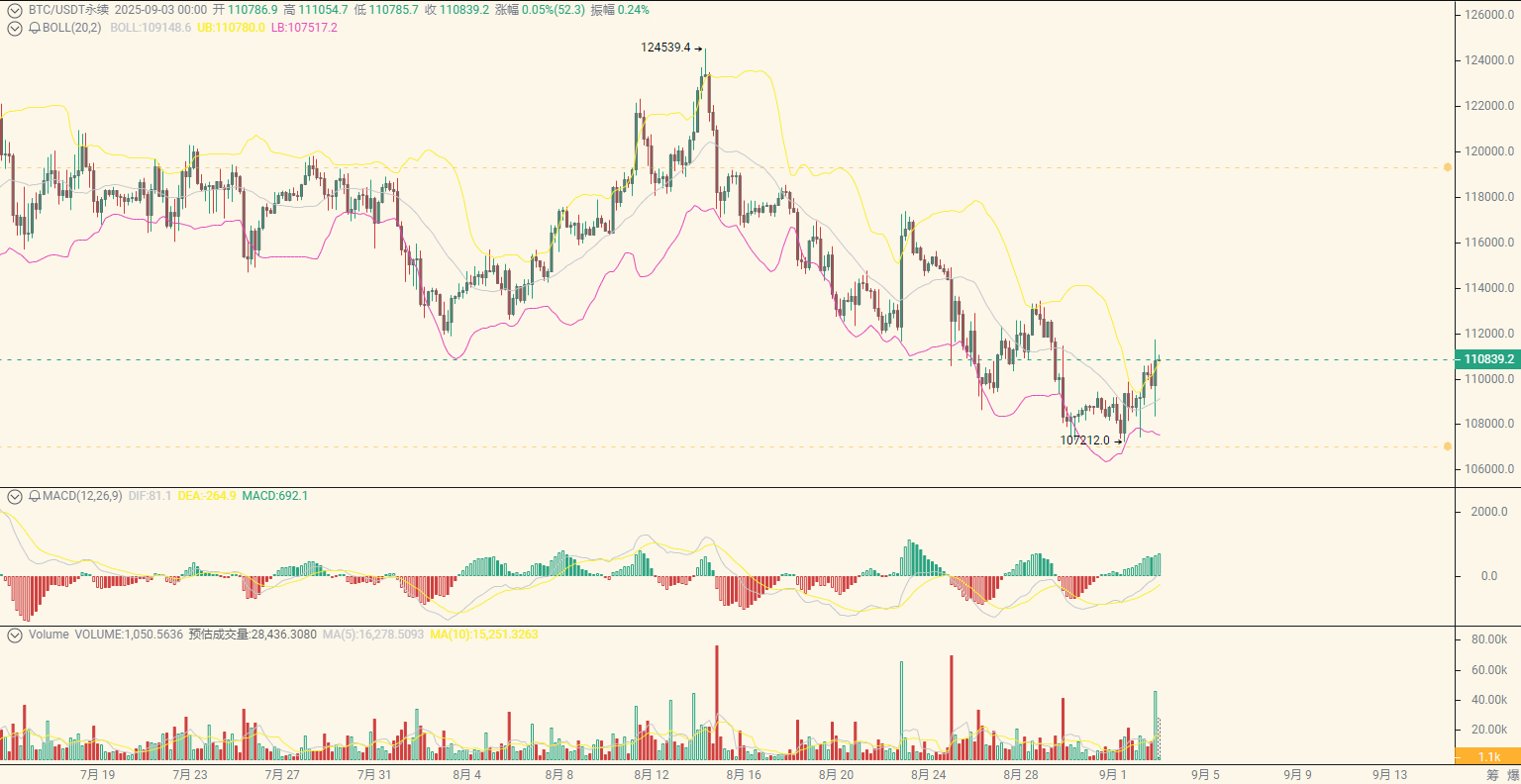Click the MACD alert bell icon
The height and width of the screenshot is (784, 1521).
[x=35, y=496]
